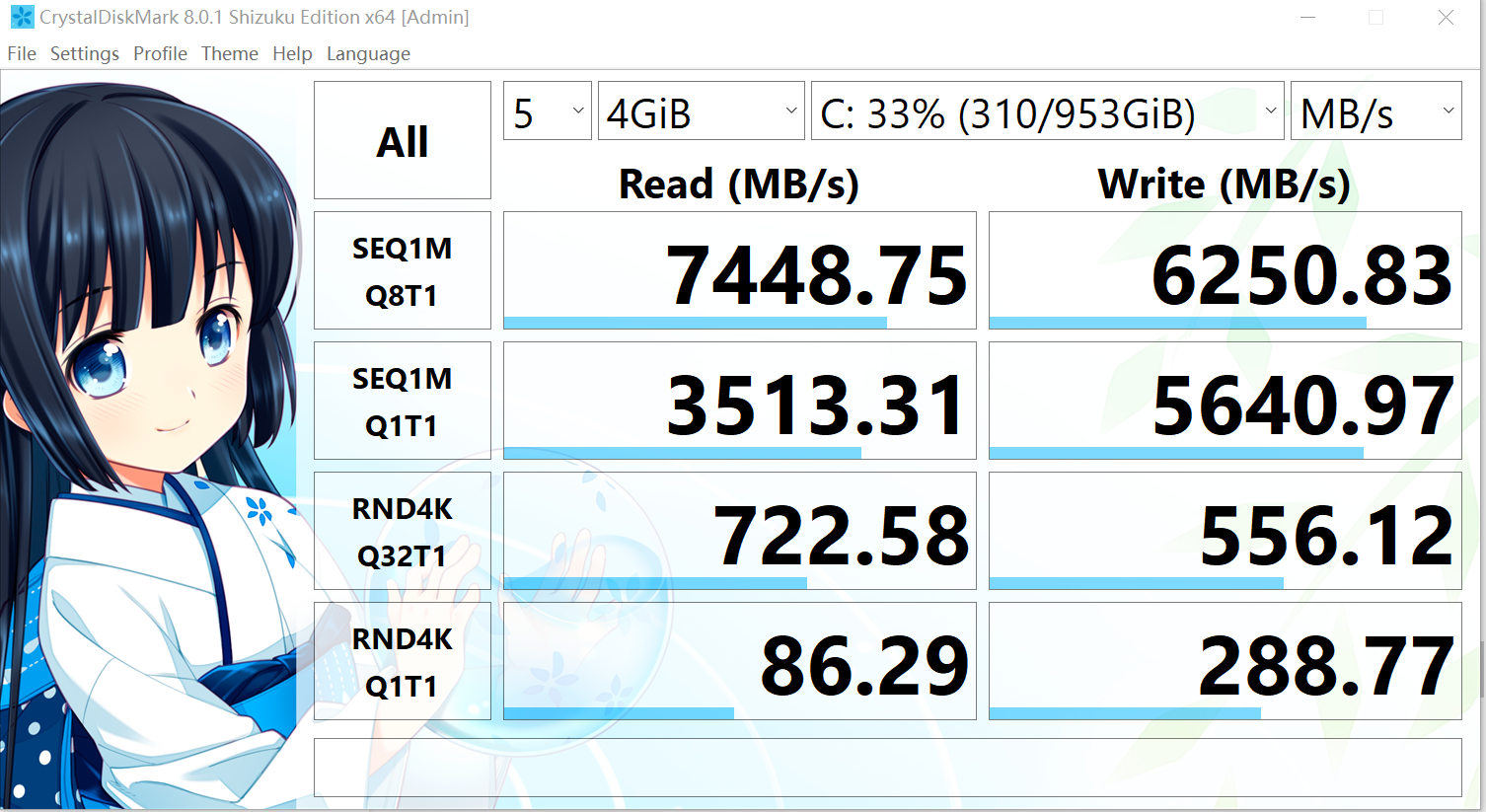Start the SEQ1M Q8T1 test
The height and width of the screenshot is (812, 1486).
tap(402, 269)
